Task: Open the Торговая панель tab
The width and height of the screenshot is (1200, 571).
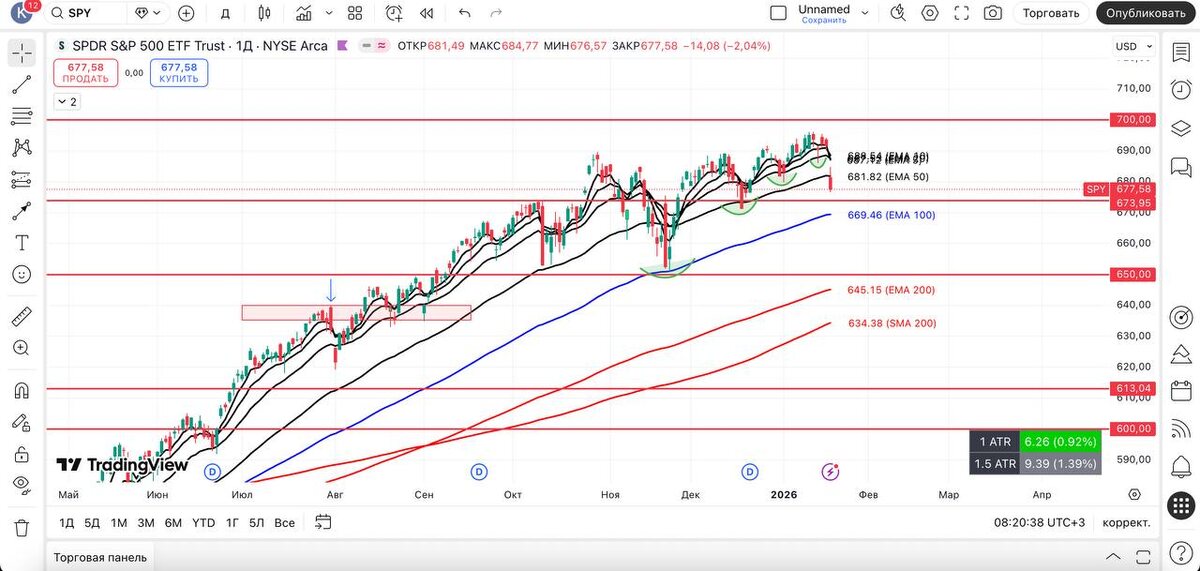Action: coord(100,557)
